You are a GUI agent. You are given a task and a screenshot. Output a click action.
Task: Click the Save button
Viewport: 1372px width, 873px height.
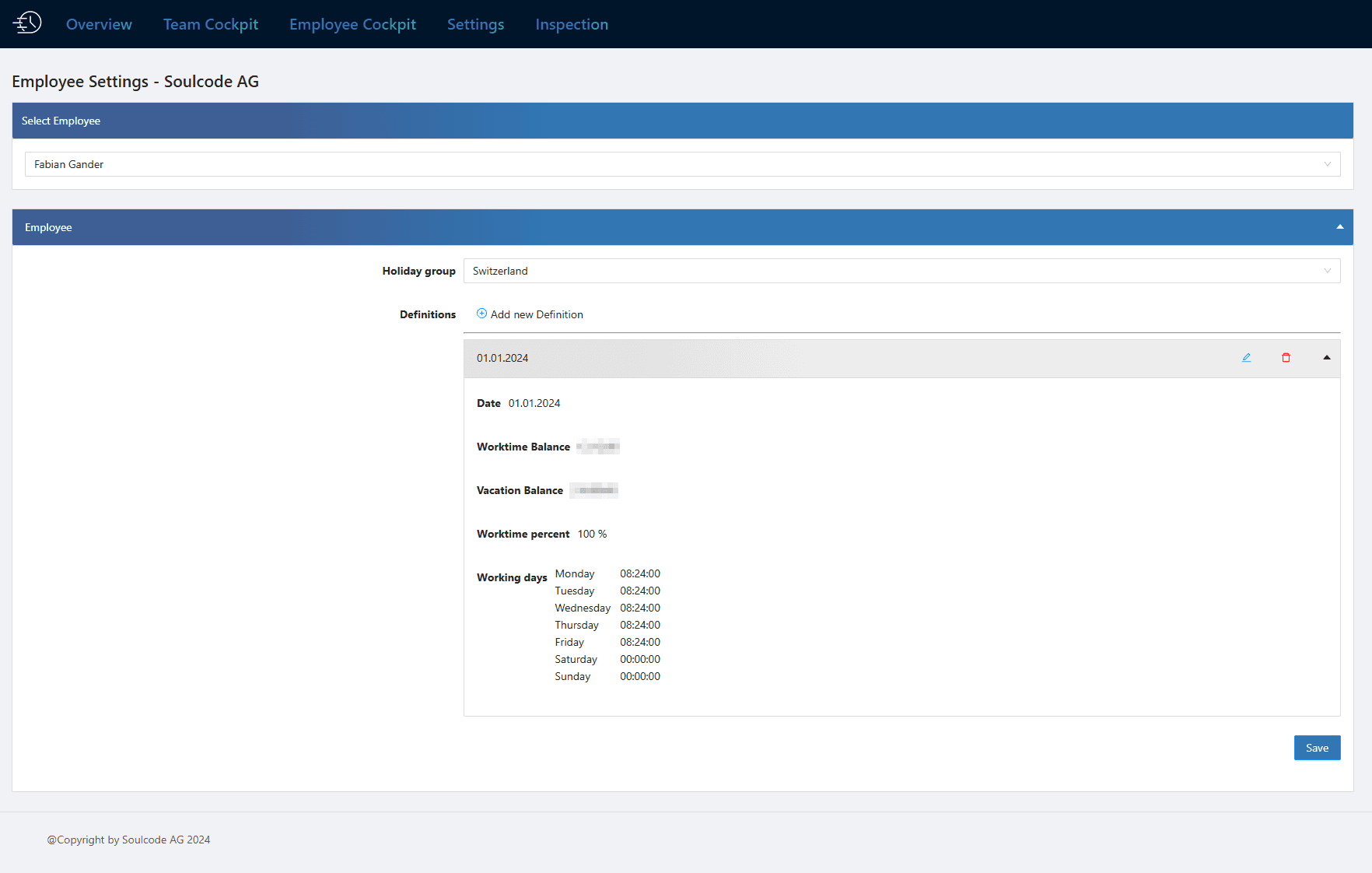coord(1317,748)
